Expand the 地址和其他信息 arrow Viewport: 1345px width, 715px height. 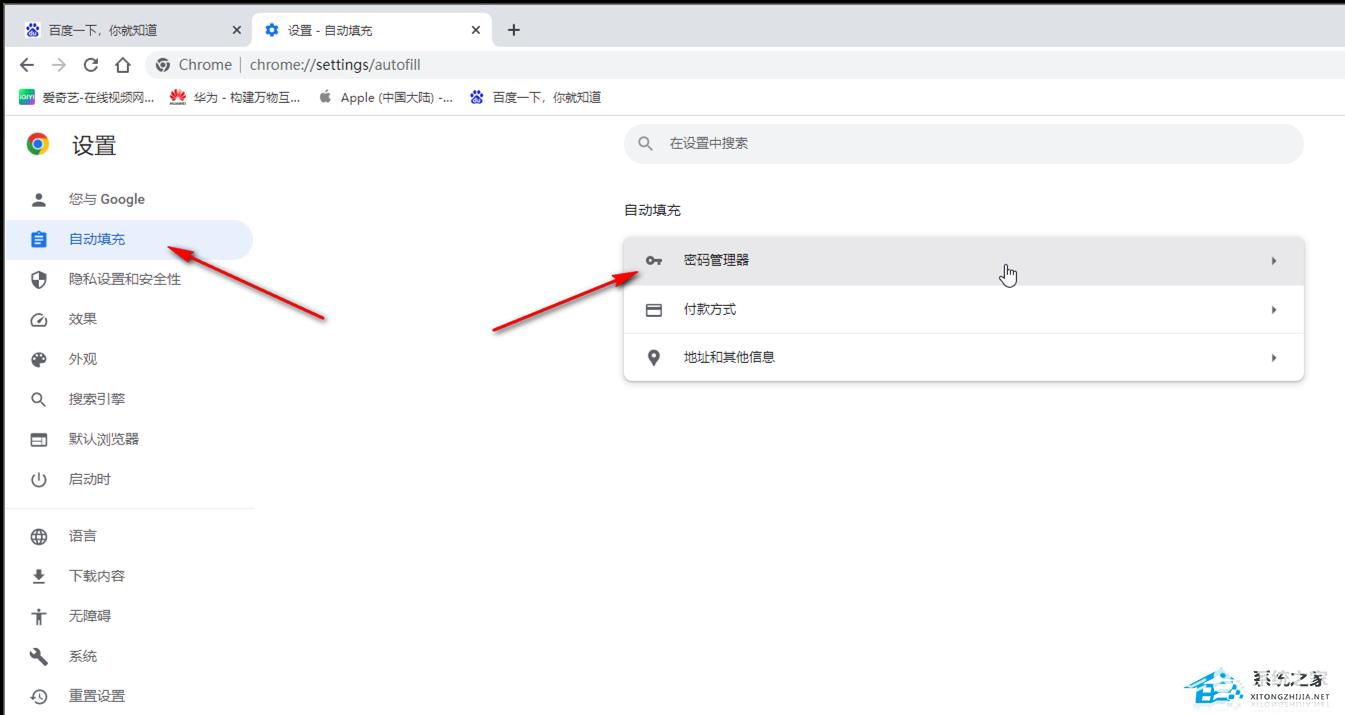[1274, 358]
